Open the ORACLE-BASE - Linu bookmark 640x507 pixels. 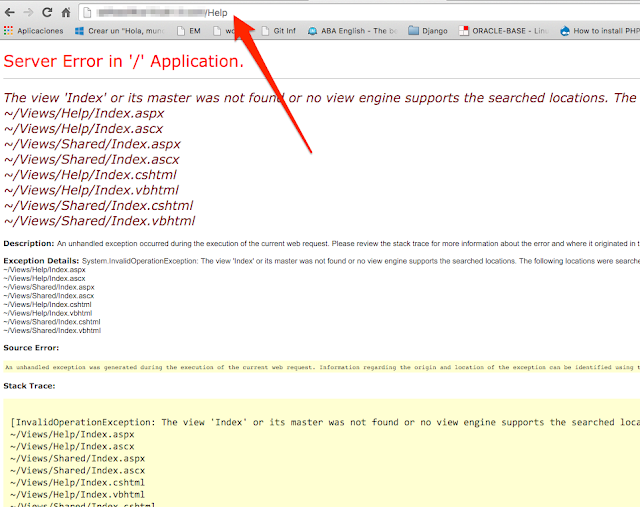coord(510,31)
